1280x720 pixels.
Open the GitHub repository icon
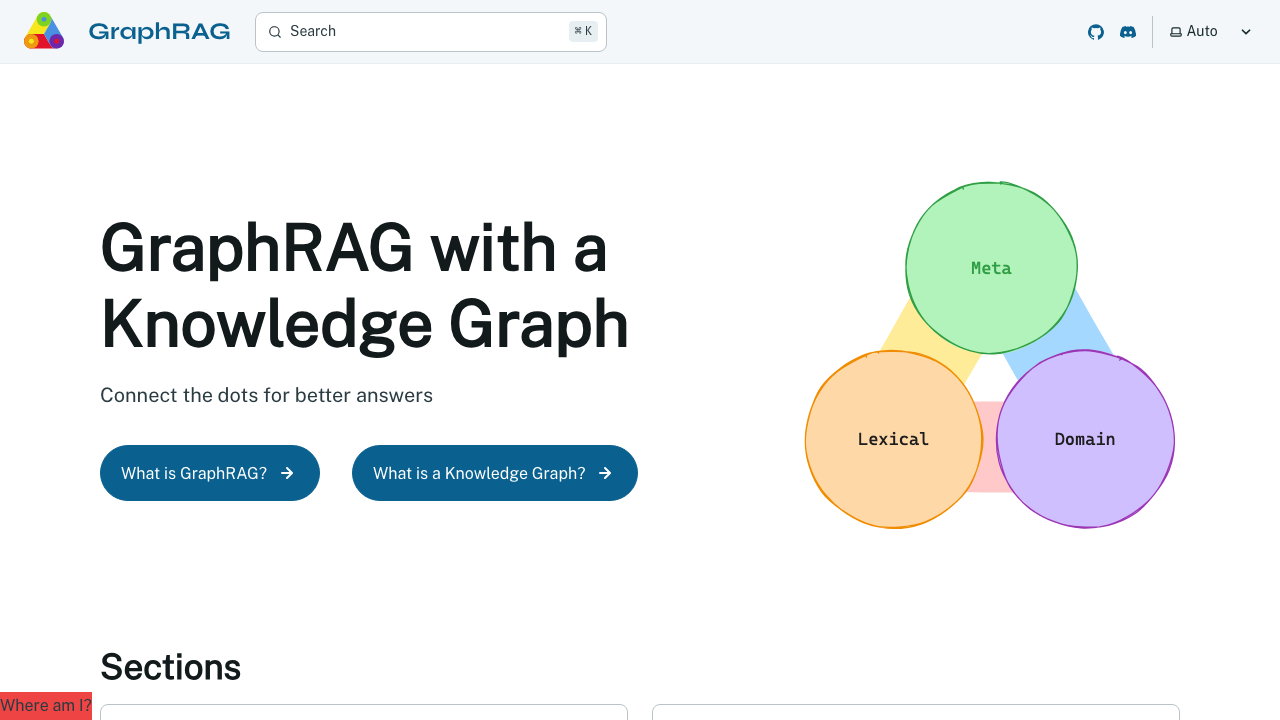(x=1096, y=32)
